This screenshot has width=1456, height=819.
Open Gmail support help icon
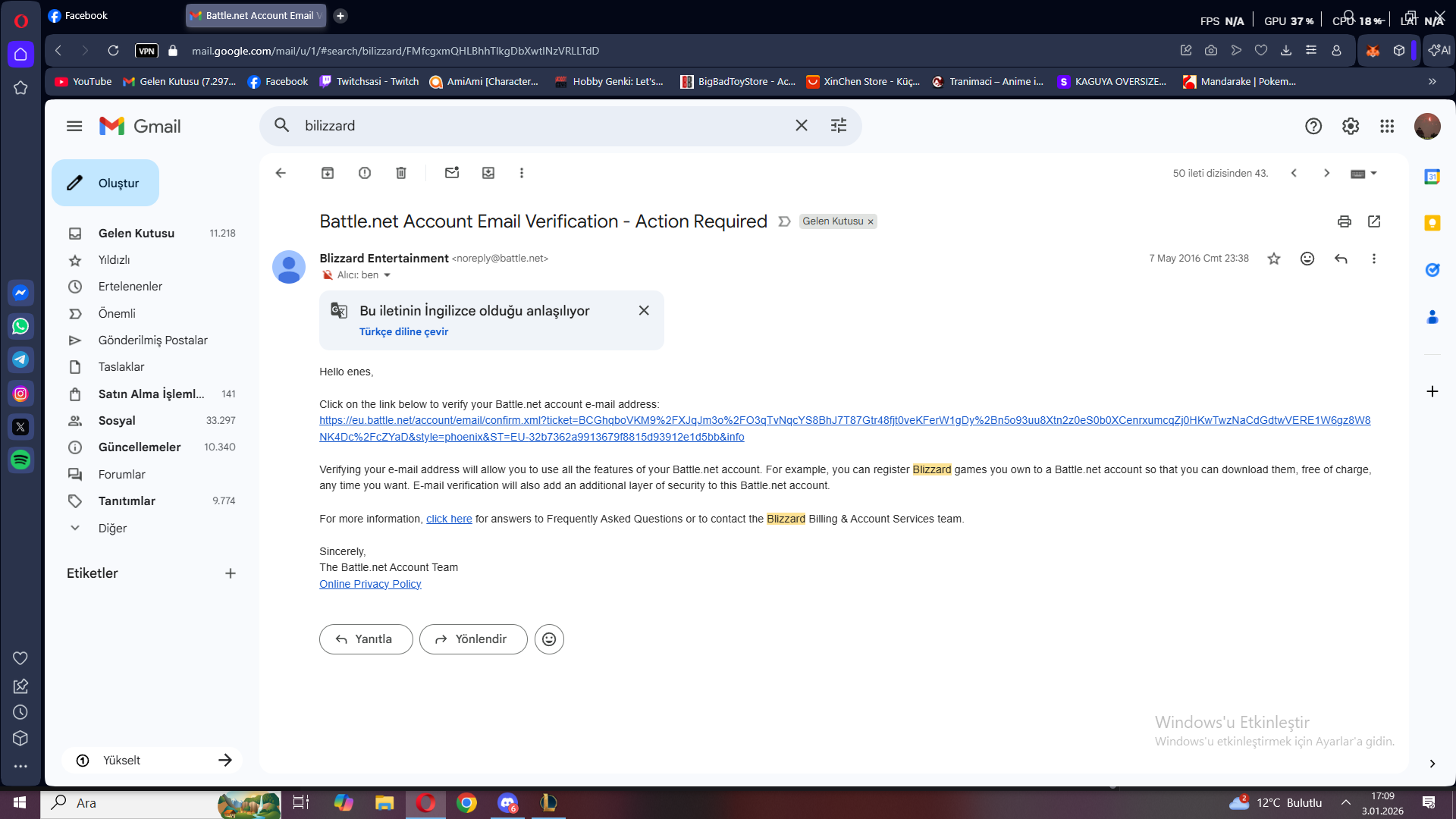[1313, 127]
